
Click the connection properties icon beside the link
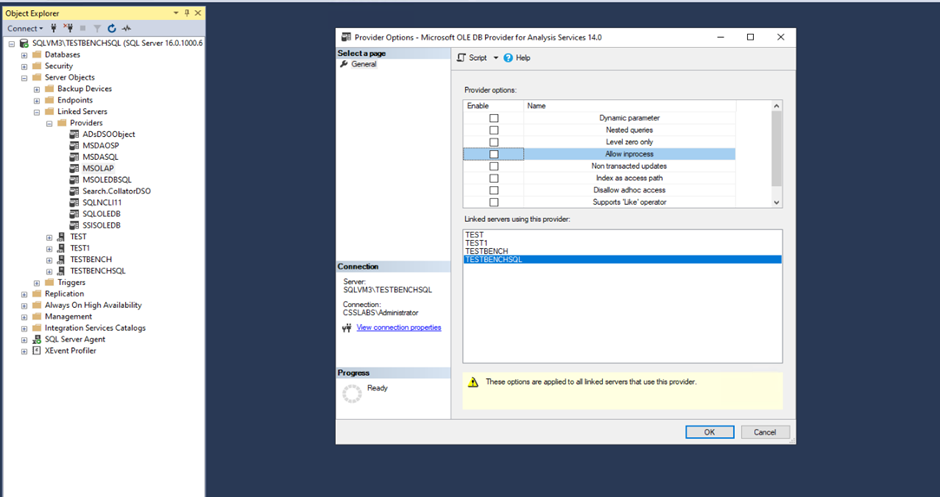pos(347,328)
